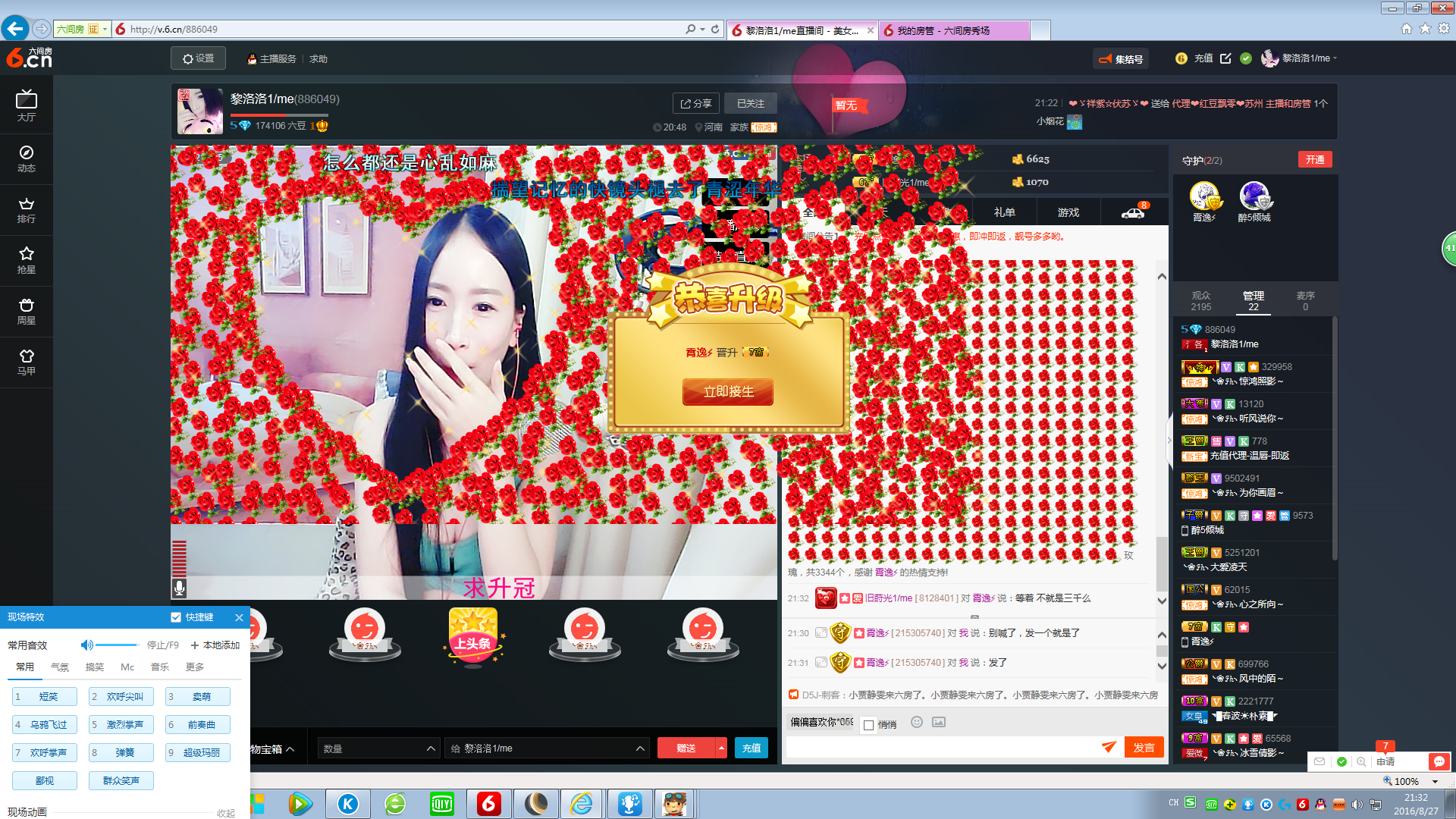1456x819 pixels.
Task: Open the 设置 gear settings
Action: click(198, 58)
